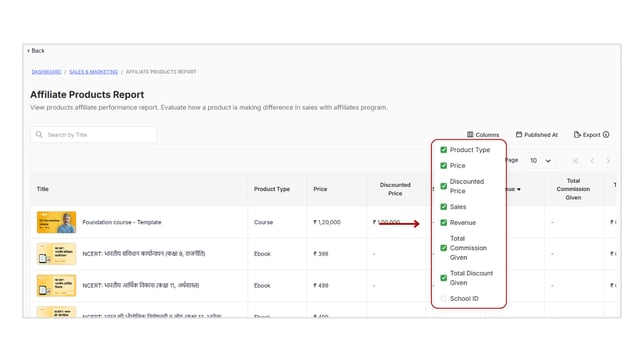Click the Affiliate Products Report heading
644x362 pixels.
click(x=87, y=95)
